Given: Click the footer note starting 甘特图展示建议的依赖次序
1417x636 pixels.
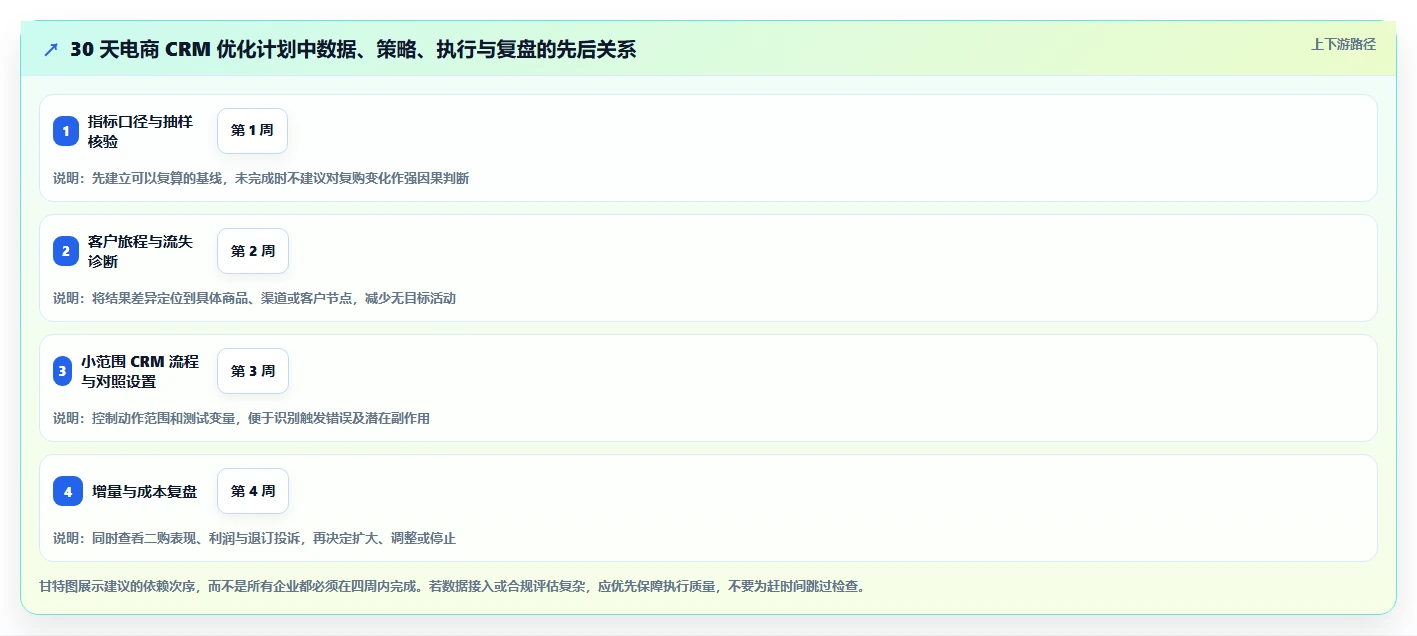Looking at the screenshot, I should pyautogui.click(x=451, y=586).
